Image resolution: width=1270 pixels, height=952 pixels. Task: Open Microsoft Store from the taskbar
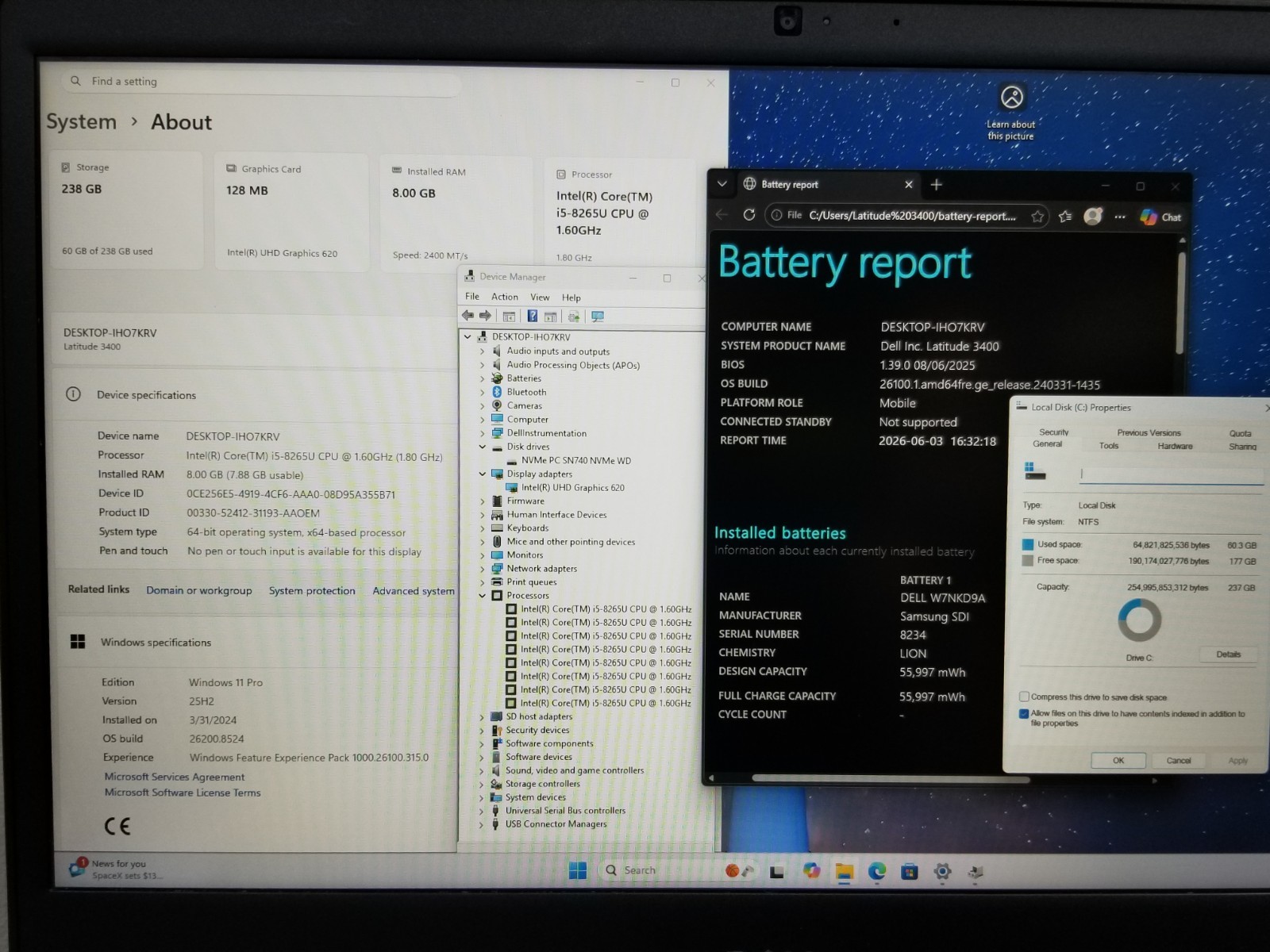tap(910, 872)
